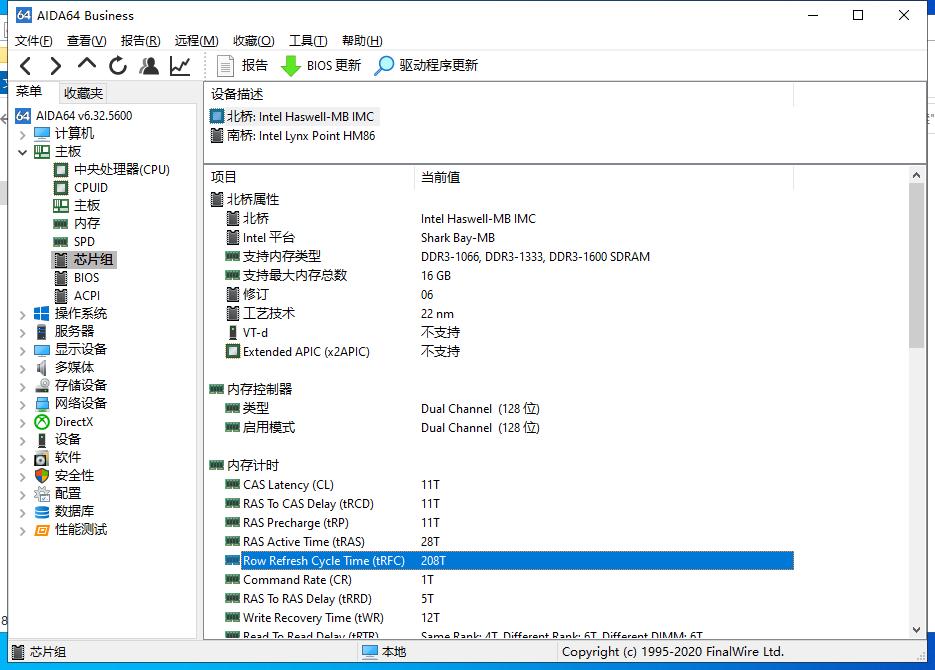Click the shield icon beside 安全性
Image resolution: width=935 pixels, height=670 pixels.
point(42,476)
